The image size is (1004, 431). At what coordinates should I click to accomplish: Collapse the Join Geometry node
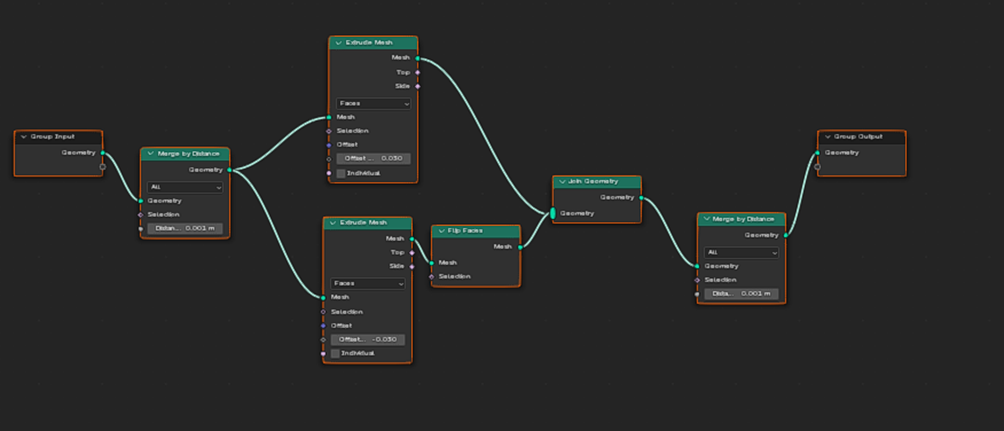click(561, 182)
